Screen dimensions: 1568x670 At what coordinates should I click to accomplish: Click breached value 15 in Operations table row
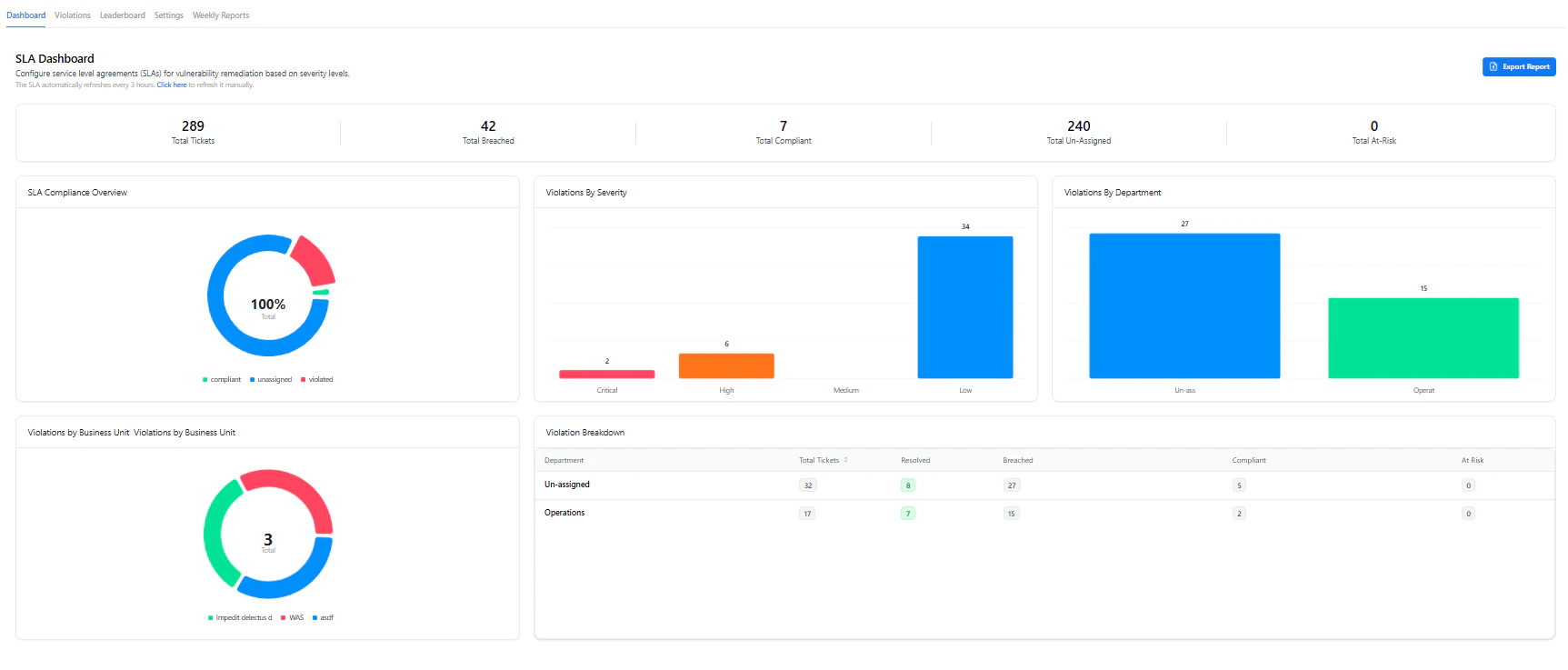coord(1011,514)
